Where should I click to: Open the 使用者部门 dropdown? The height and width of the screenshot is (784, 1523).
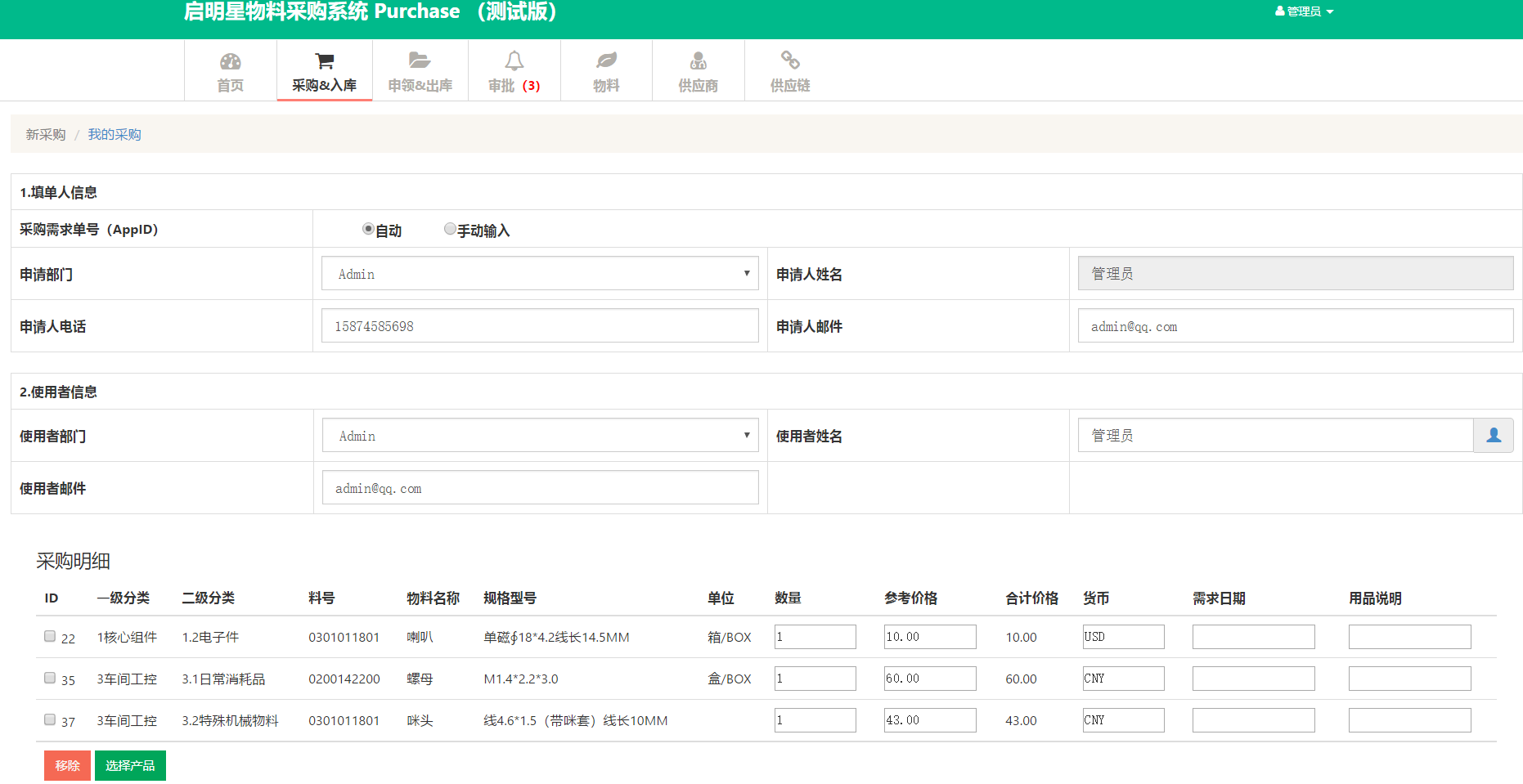(540, 436)
